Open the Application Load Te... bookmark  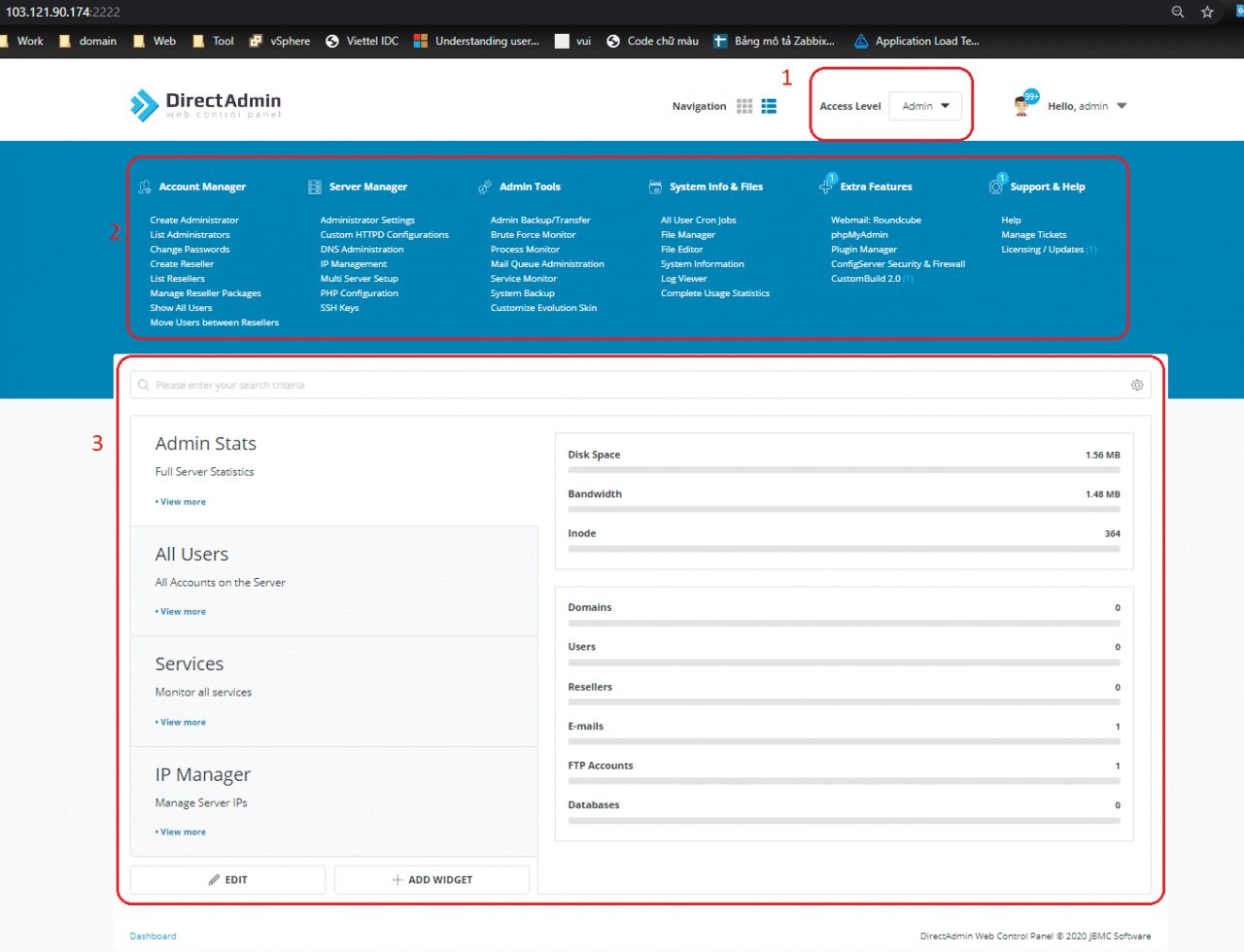click(916, 41)
